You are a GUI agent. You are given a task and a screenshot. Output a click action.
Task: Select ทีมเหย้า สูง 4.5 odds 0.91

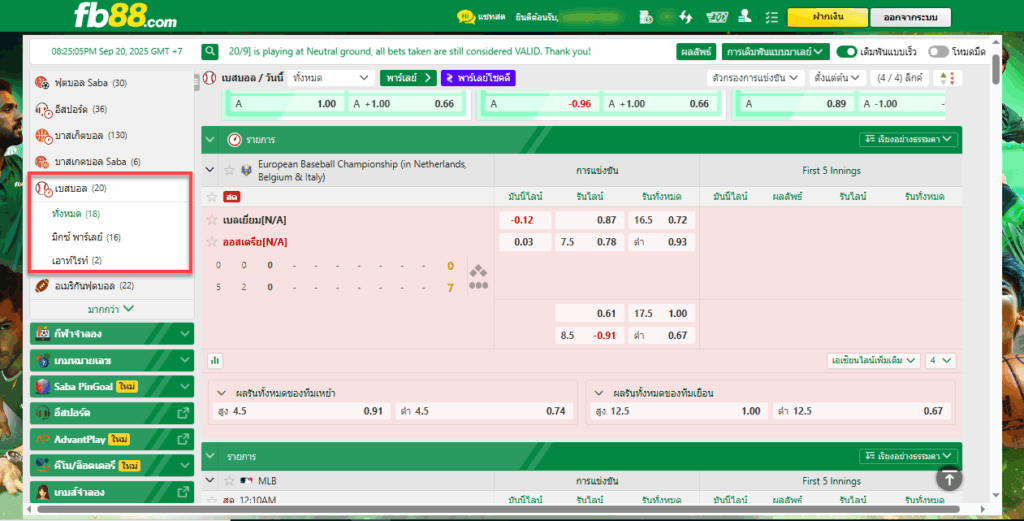click(x=302, y=411)
